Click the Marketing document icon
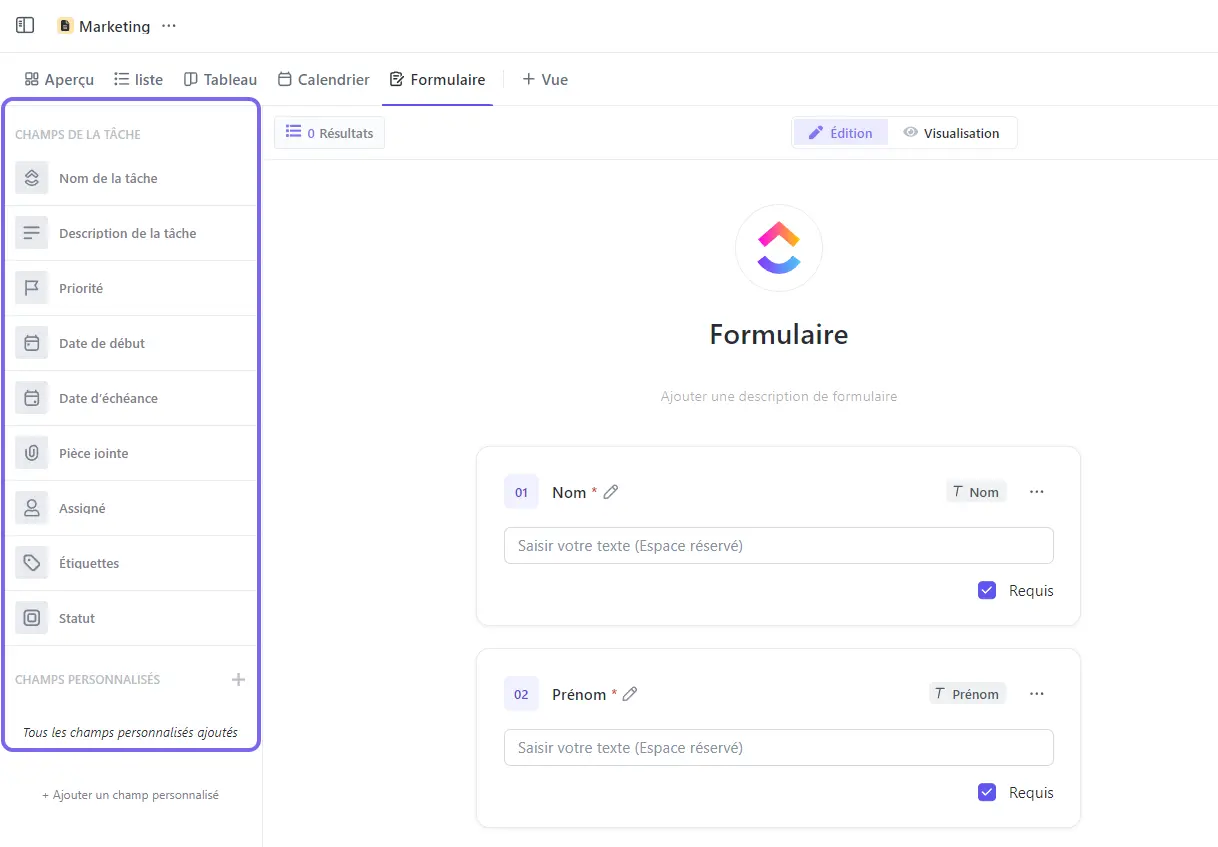Image resolution: width=1218 pixels, height=847 pixels. click(x=65, y=26)
